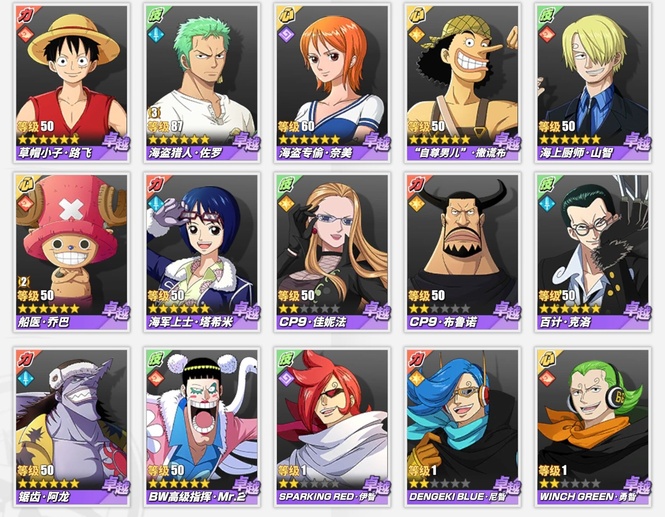Click the blue sword icon on Arlong's card

[25, 377]
